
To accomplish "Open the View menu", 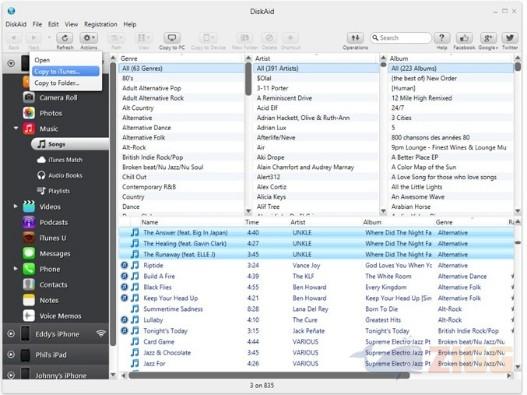I will coord(71,24).
